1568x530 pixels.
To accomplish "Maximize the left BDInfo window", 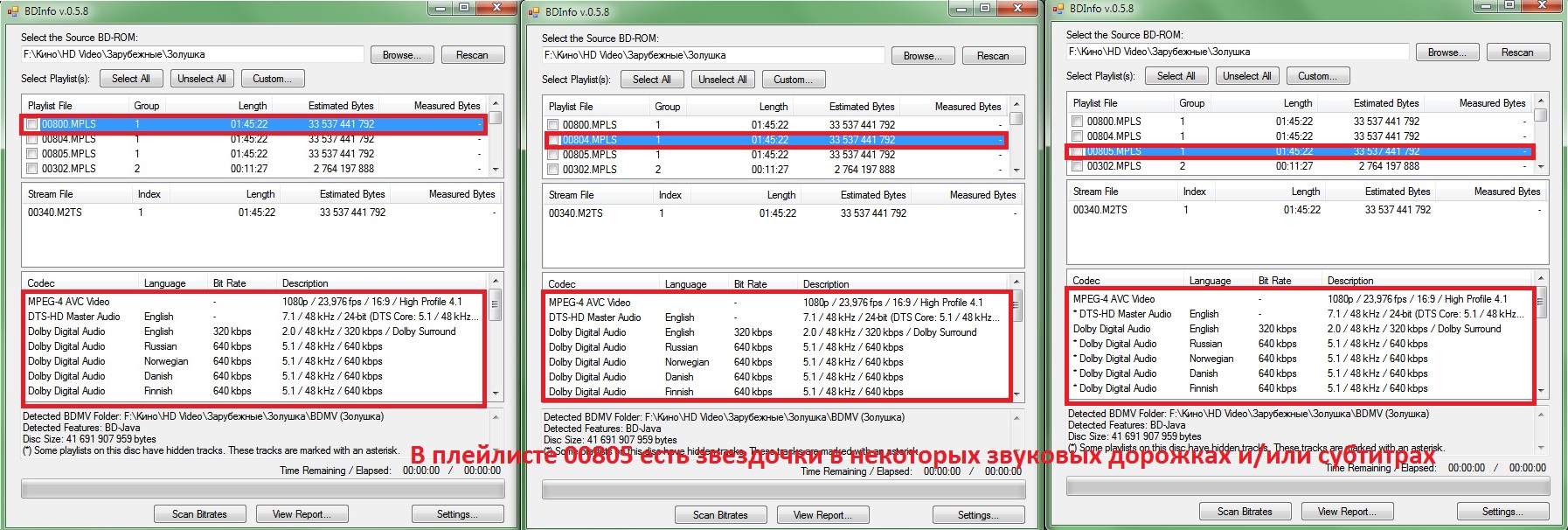I will coord(465,8).
